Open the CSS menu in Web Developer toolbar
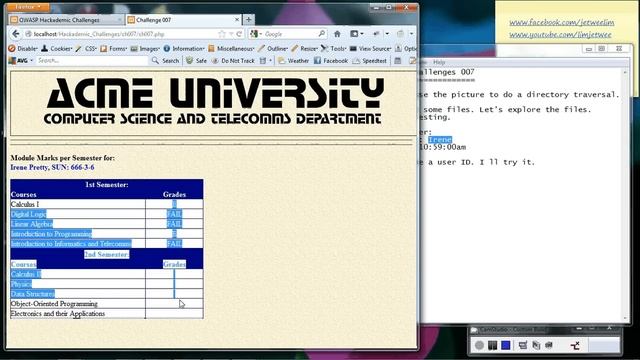The image size is (640, 360). tap(86, 49)
